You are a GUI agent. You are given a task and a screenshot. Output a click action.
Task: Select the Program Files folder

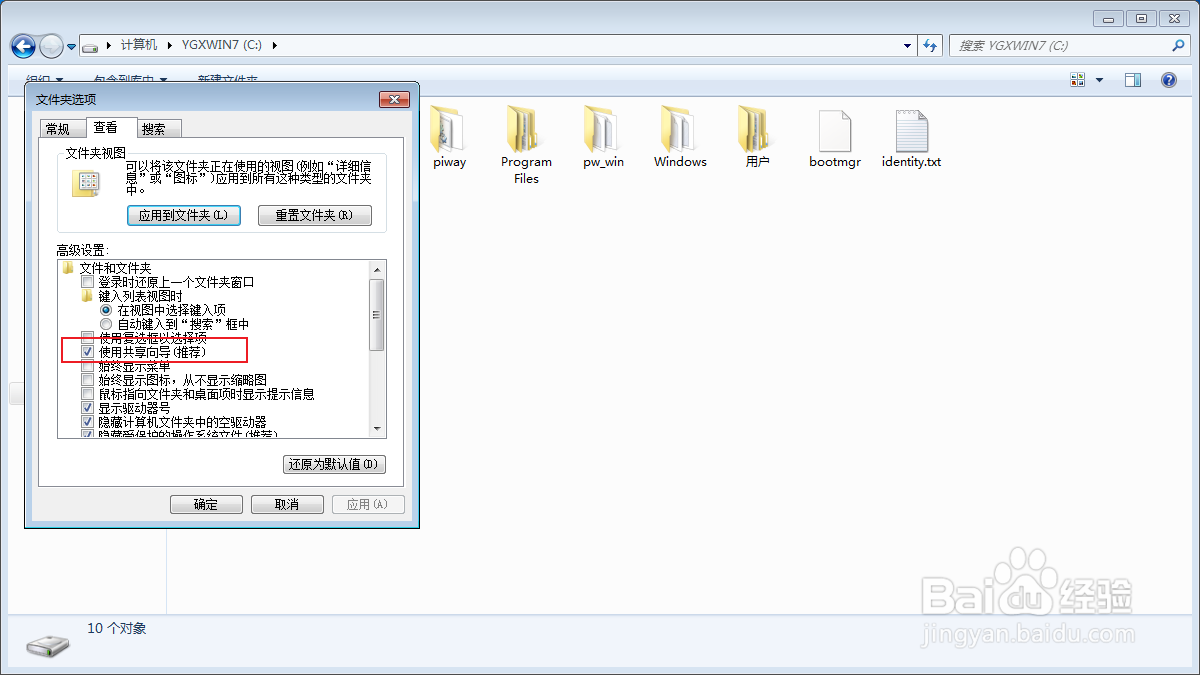526,145
